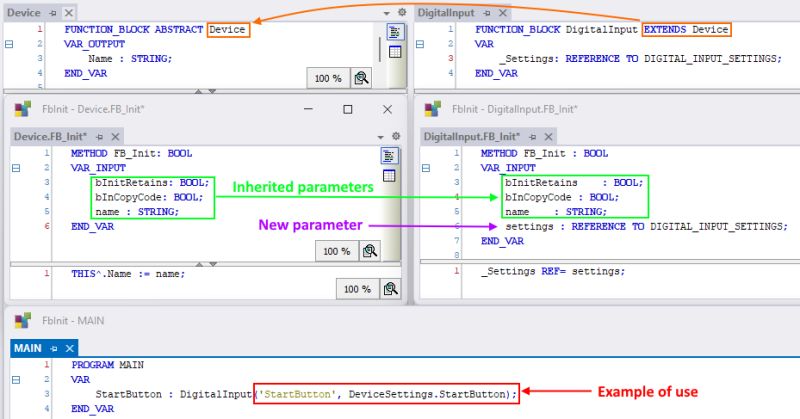The height and width of the screenshot is (419, 800).
Task: Click 'METHOD FB_Init: BOOL' in Device.FB_Init
Action: (x=132, y=154)
